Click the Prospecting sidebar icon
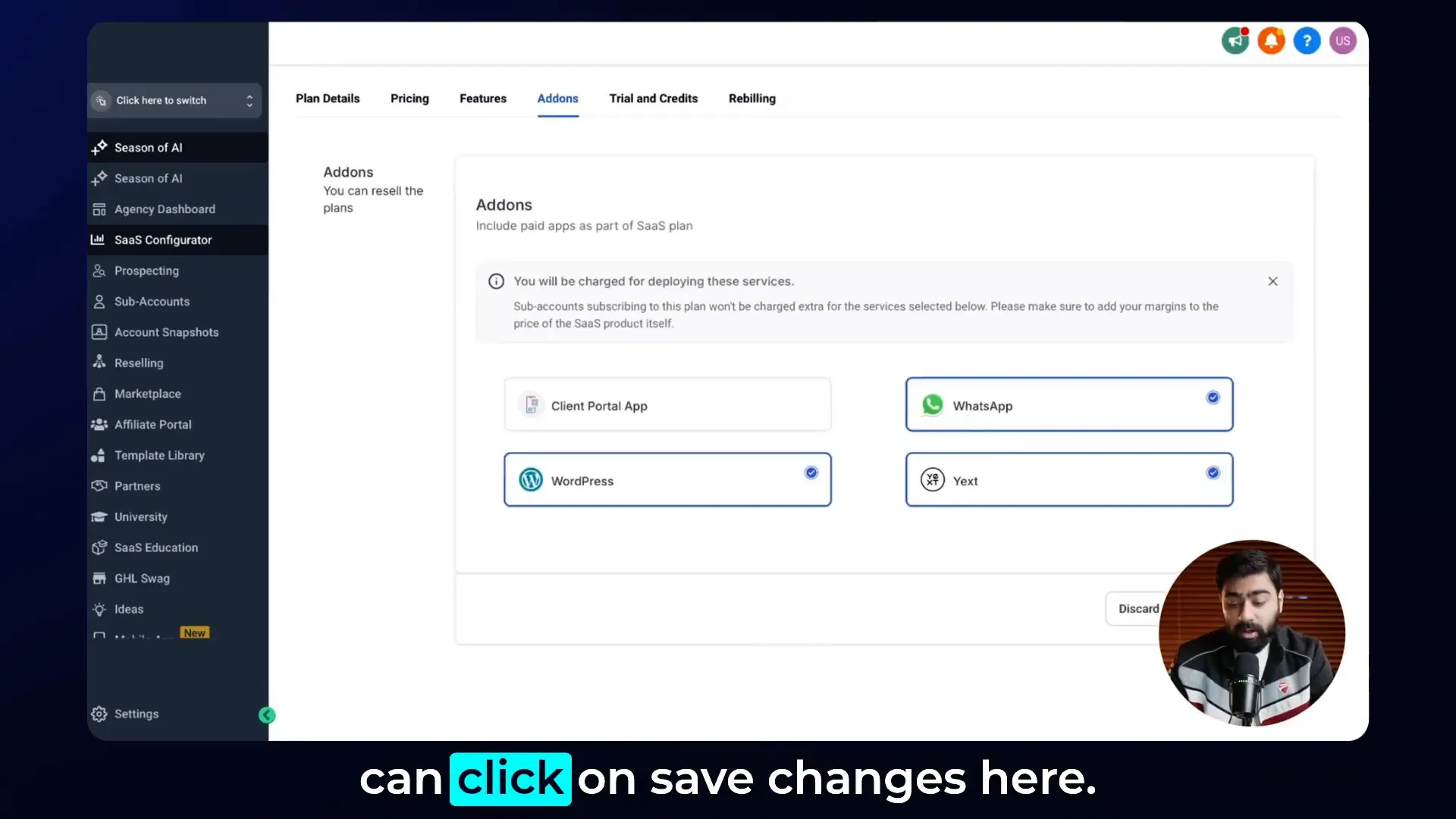Viewport: 1456px width, 819px height. [x=99, y=271]
